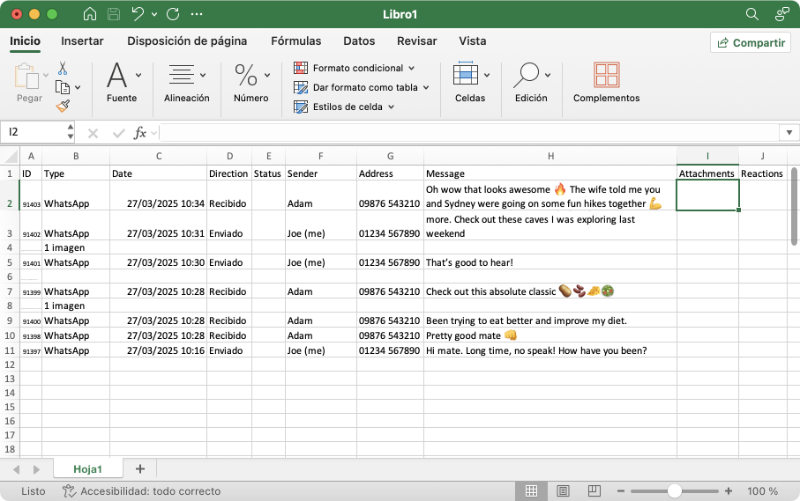
Task: Open the Edición group
Action: (532, 82)
